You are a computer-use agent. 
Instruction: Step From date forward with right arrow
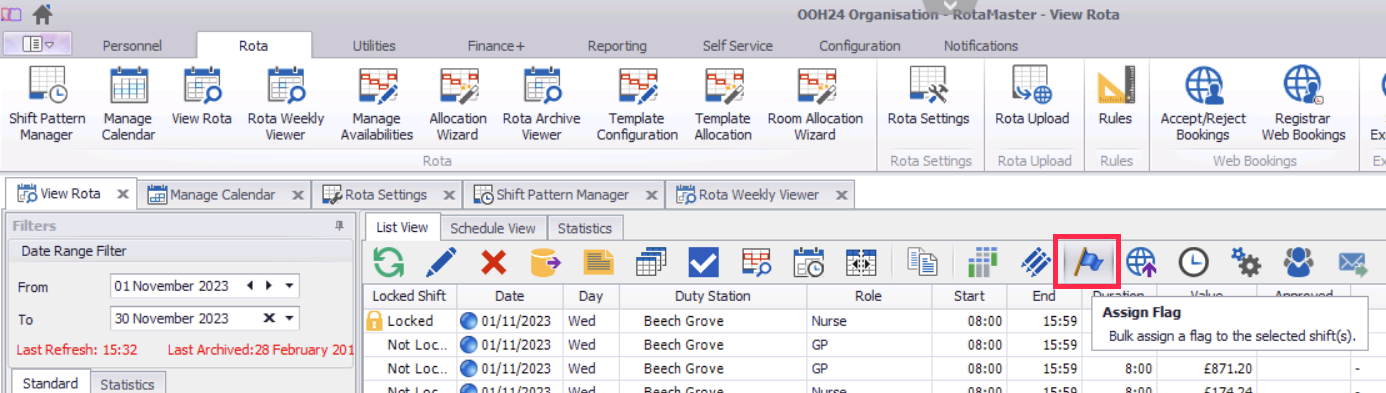267,286
